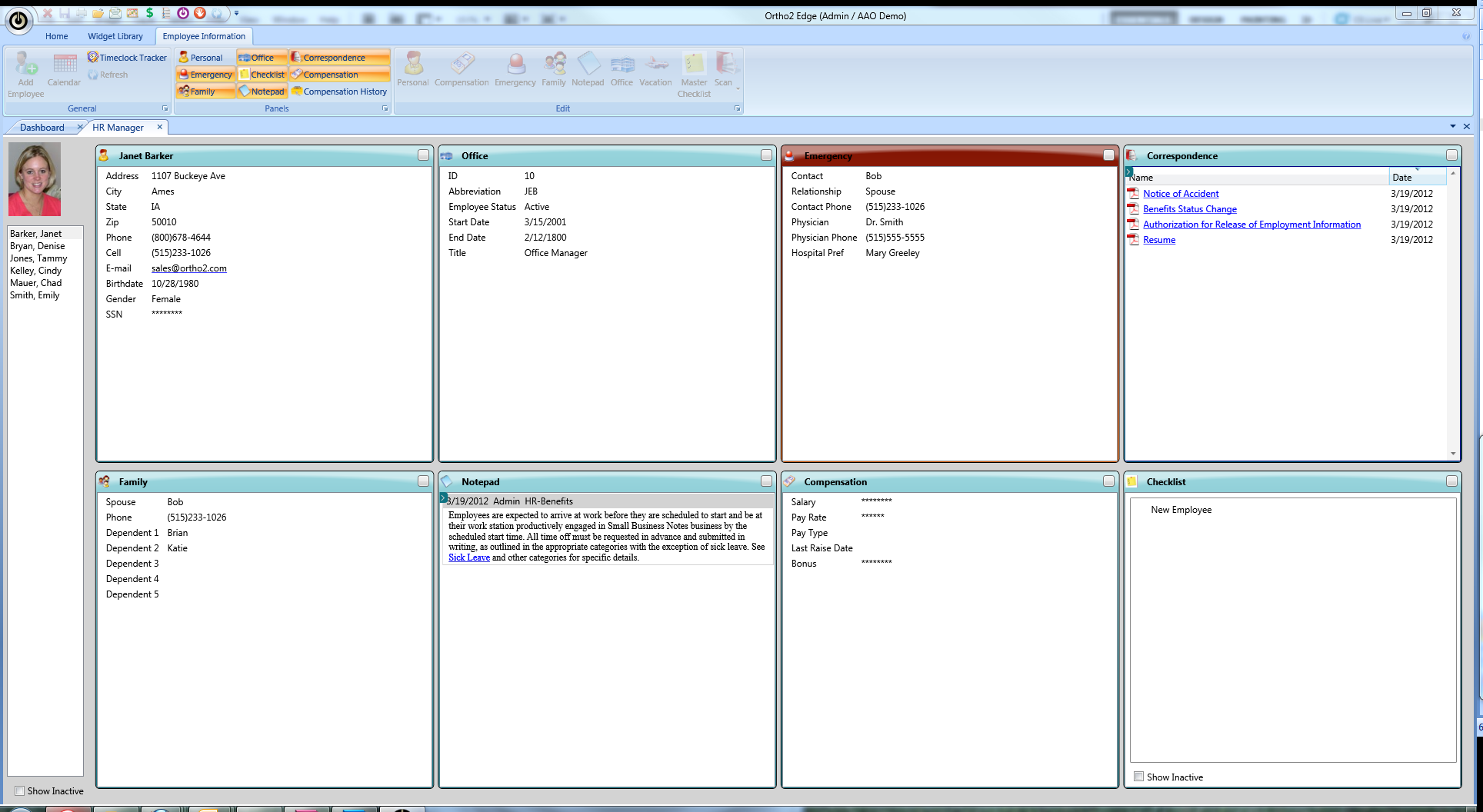Image resolution: width=1483 pixels, height=812 pixels.
Task: Open the Notice of Accident document
Action: coord(1181,194)
